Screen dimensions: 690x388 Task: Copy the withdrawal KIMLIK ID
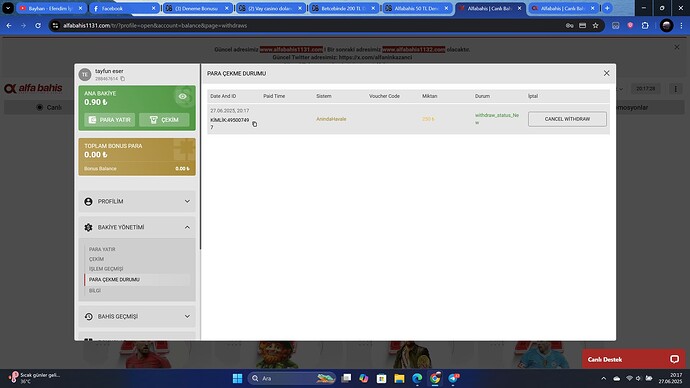point(254,124)
